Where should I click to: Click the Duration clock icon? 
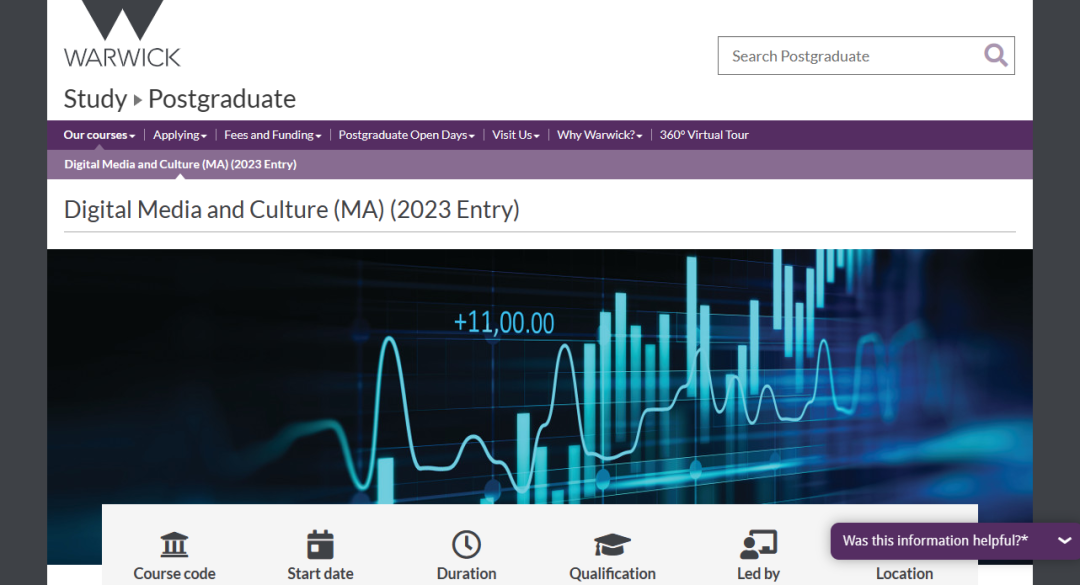point(466,545)
